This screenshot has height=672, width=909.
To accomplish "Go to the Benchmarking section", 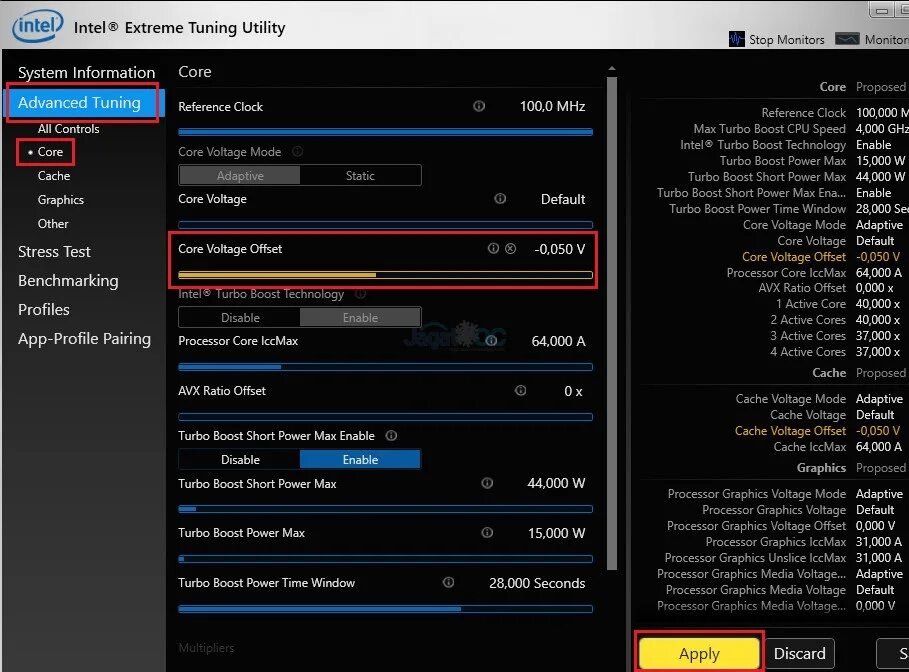I will (68, 281).
